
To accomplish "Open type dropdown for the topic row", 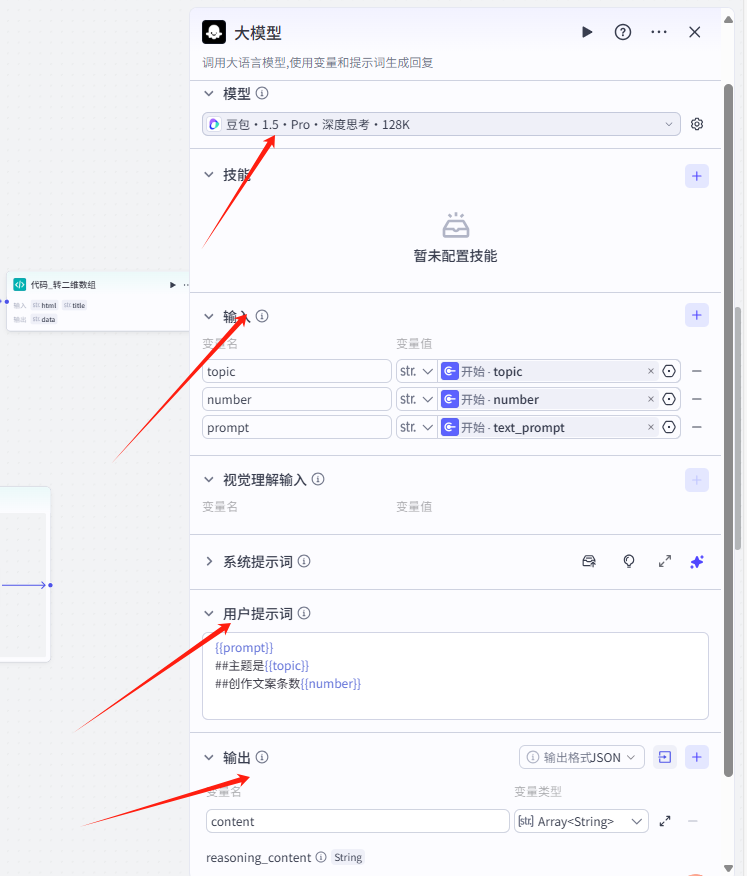I will (x=417, y=371).
